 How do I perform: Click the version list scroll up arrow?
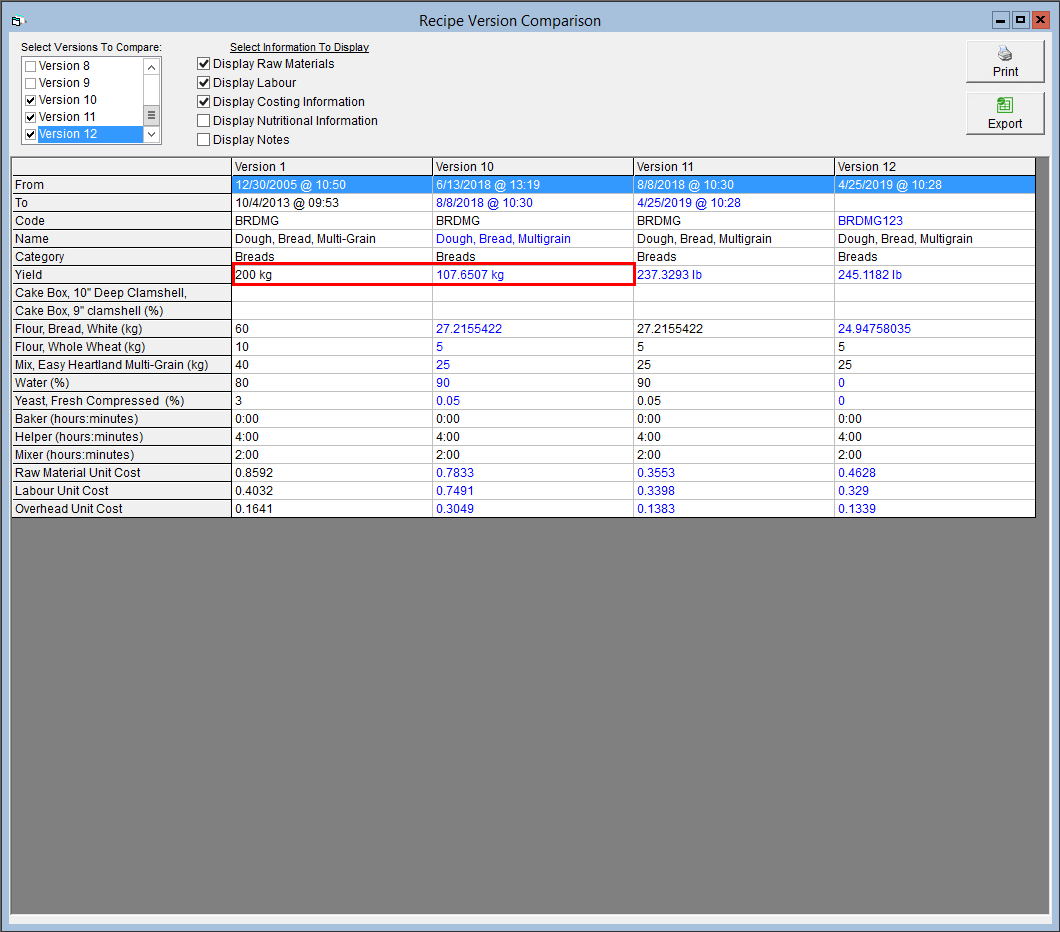[x=151, y=67]
